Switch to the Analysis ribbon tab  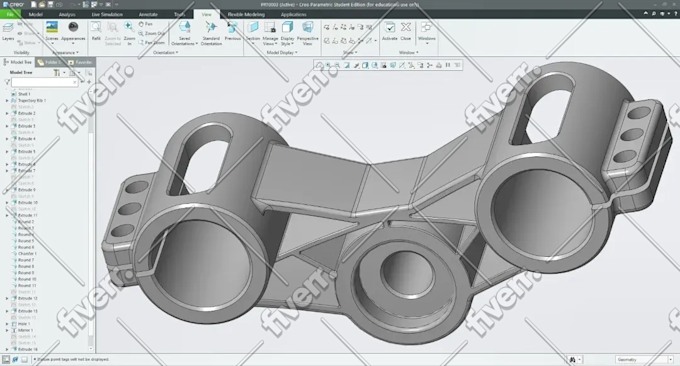coord(67,14)
